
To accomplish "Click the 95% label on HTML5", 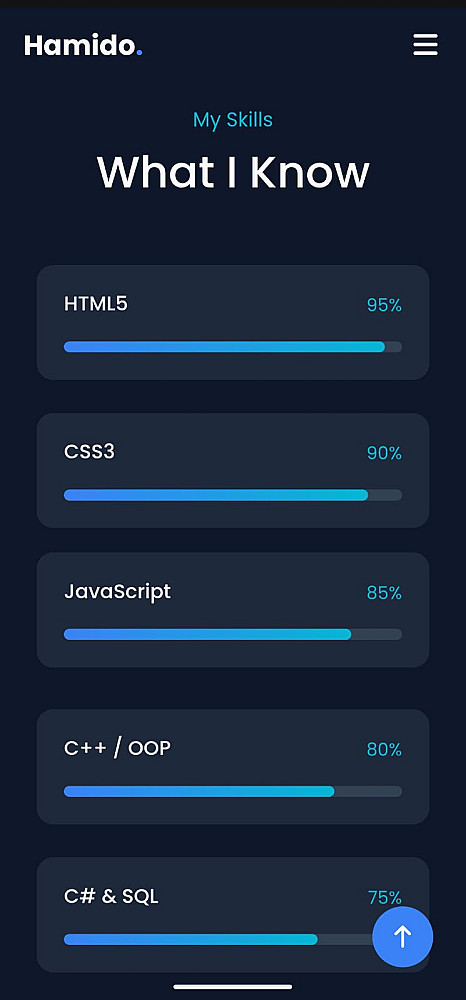I will coord(384,305).
